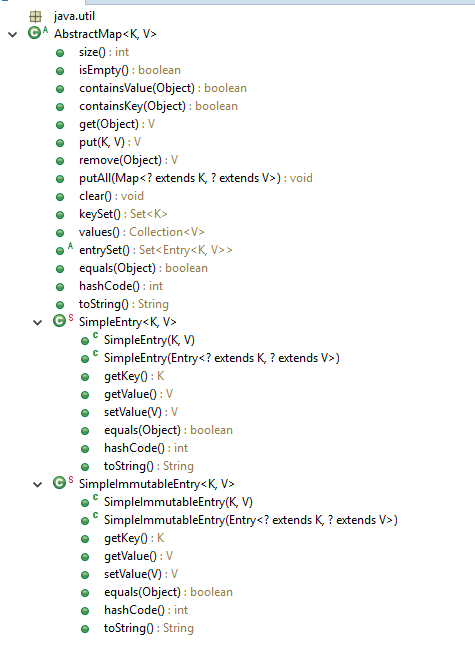Image resolution: width=475 pixels, height=654 pixels.
Task: Select the SimpleEntry constructor taking an Entry
Action: point(221,358)
